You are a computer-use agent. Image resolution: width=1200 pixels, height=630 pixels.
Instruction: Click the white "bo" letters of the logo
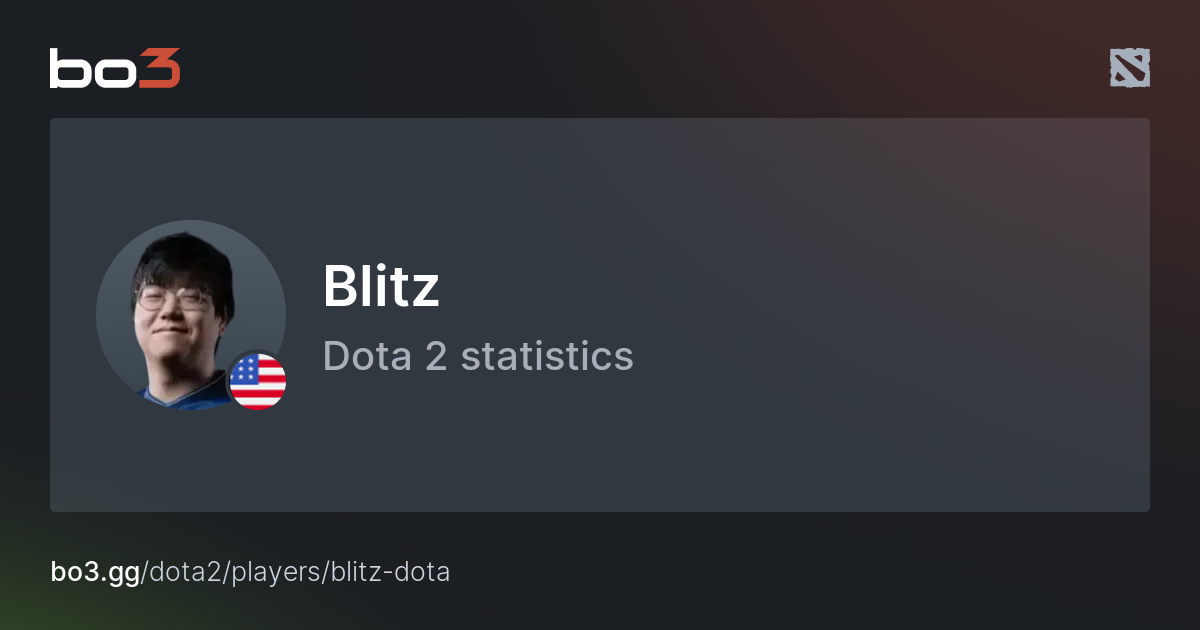(x=92, y=68)
